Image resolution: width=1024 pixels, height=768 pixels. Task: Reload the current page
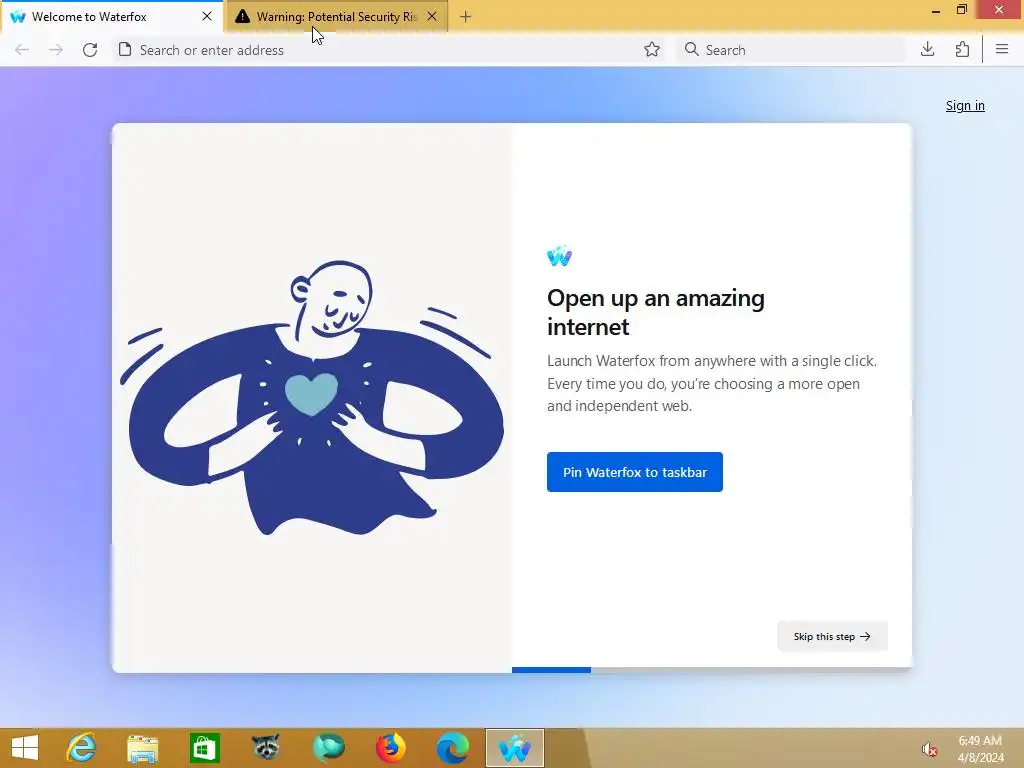90,50
